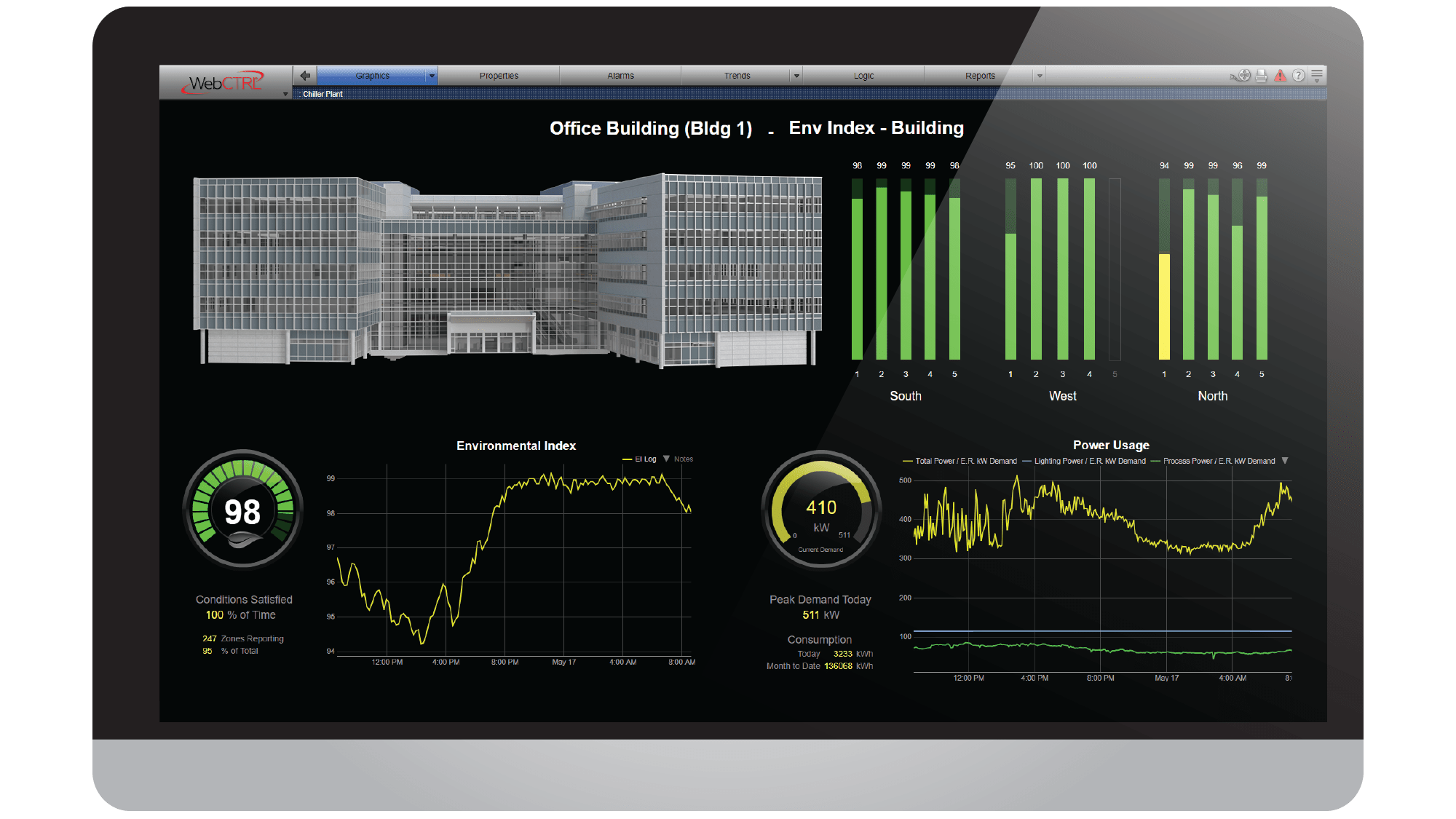Click the printer icon
This screenshot has height=819, width=1456.
(x=1262, y=76)
